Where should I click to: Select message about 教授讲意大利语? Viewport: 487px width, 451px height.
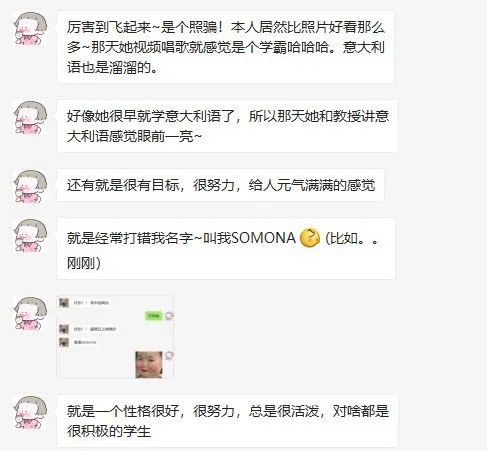227,126
